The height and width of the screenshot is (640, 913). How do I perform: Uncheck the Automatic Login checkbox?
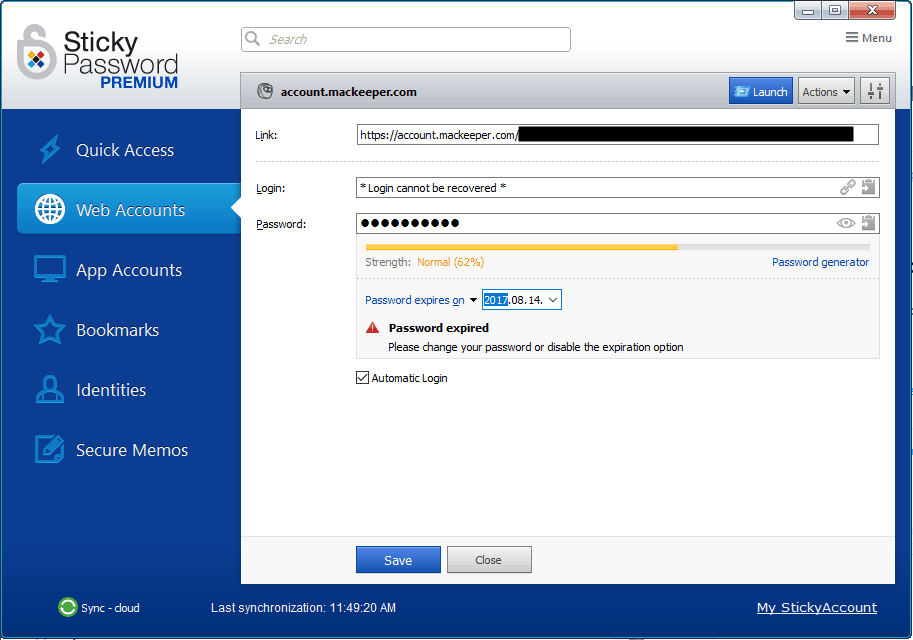pyautogui.click(x=362, y=377)
